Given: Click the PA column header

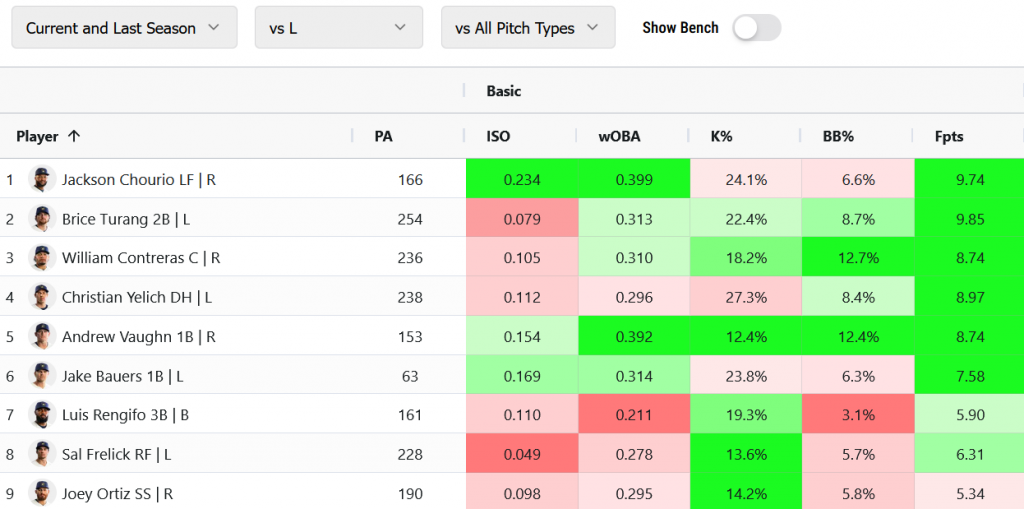Looking at the screenshot, I should point(383,137).
